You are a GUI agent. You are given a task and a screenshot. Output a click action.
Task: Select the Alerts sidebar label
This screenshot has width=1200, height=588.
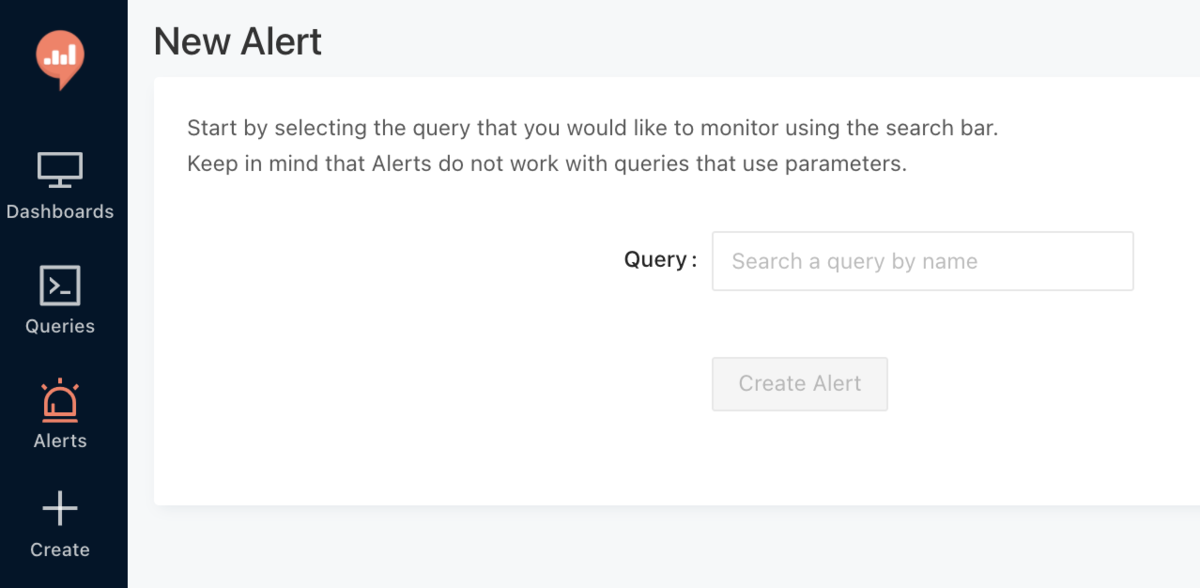(x=60, y=441)
